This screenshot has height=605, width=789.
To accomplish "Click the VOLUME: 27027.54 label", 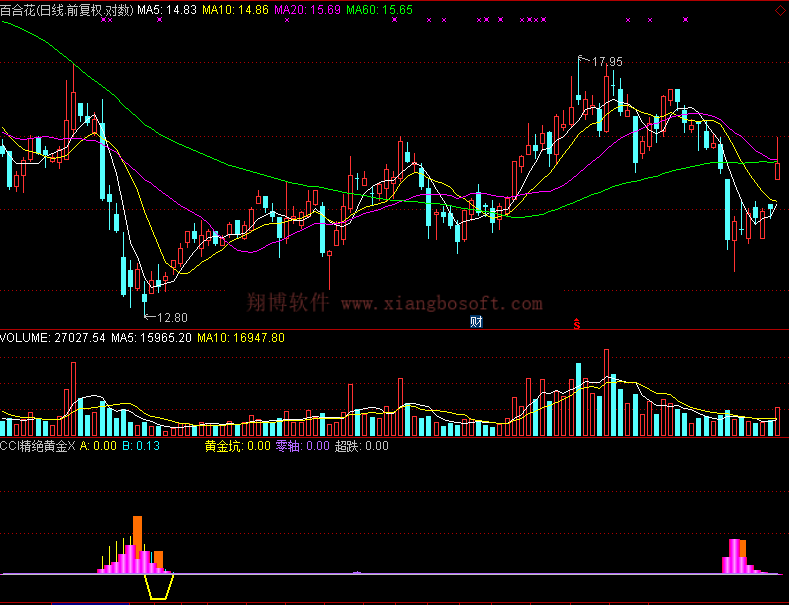I will coord(53,338).
